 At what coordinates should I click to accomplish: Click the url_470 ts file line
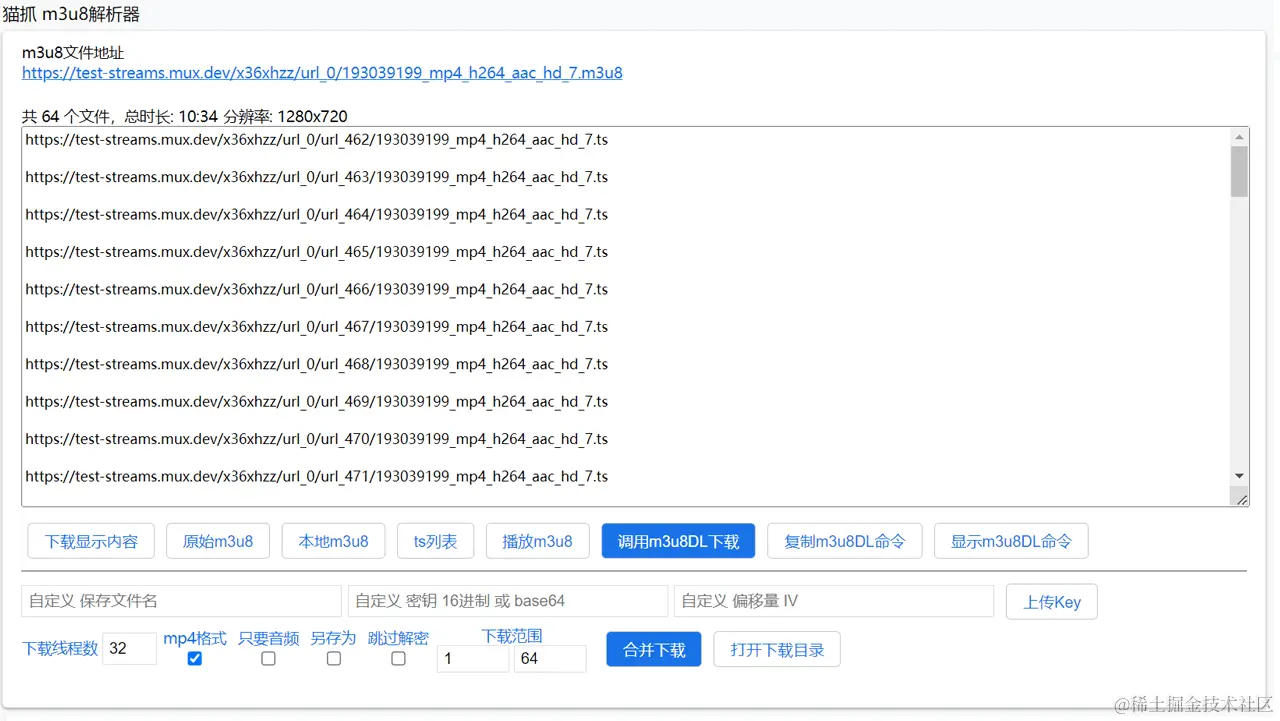[317, 439]
